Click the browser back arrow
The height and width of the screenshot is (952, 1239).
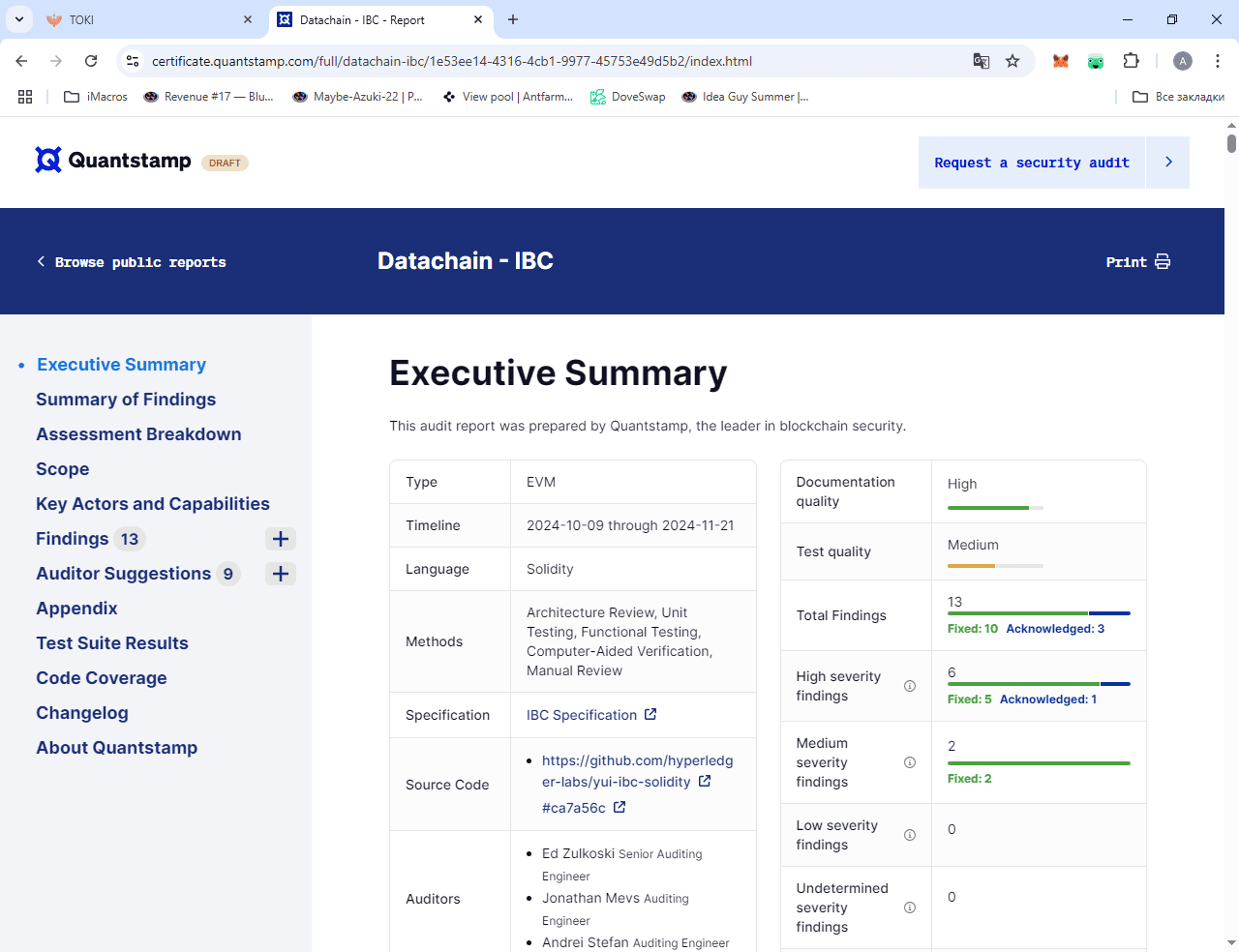pos(21,61)
